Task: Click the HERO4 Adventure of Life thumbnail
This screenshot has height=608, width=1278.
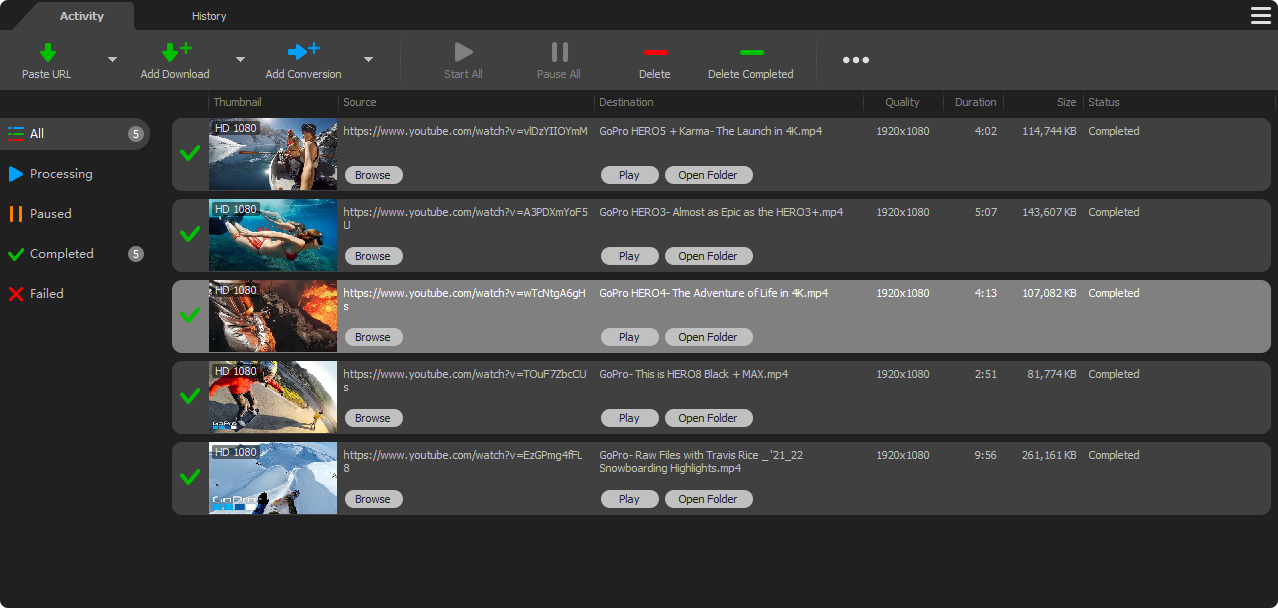Action: (x=273, y=316)
